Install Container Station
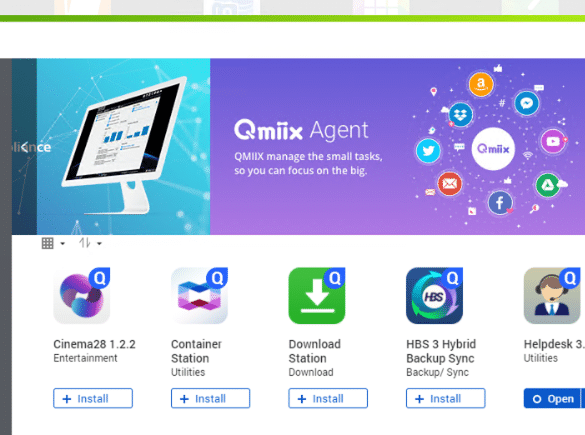 tap(210, 398)
